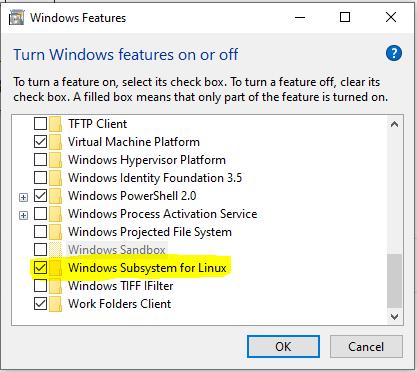Select the Work Folders Client item label
The width and height of the screenshot is (417, 372).
point(119,304)
